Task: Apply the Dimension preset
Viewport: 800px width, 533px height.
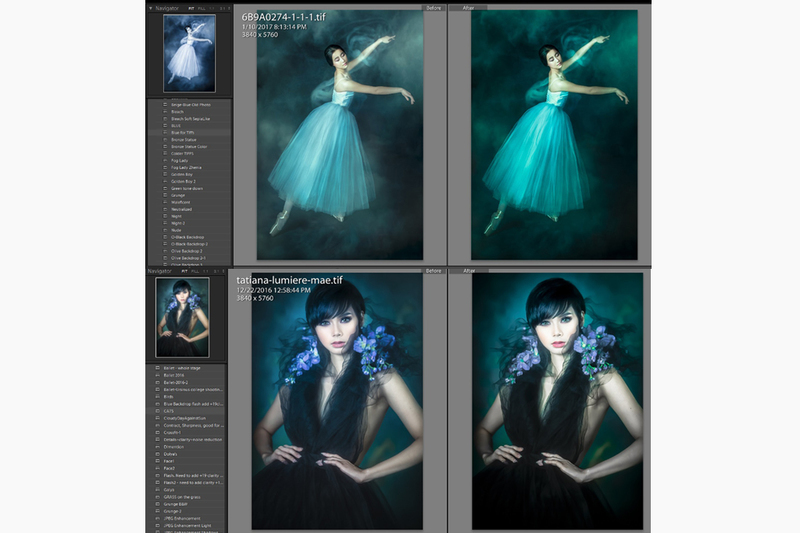Action: [x=173, y=447]
